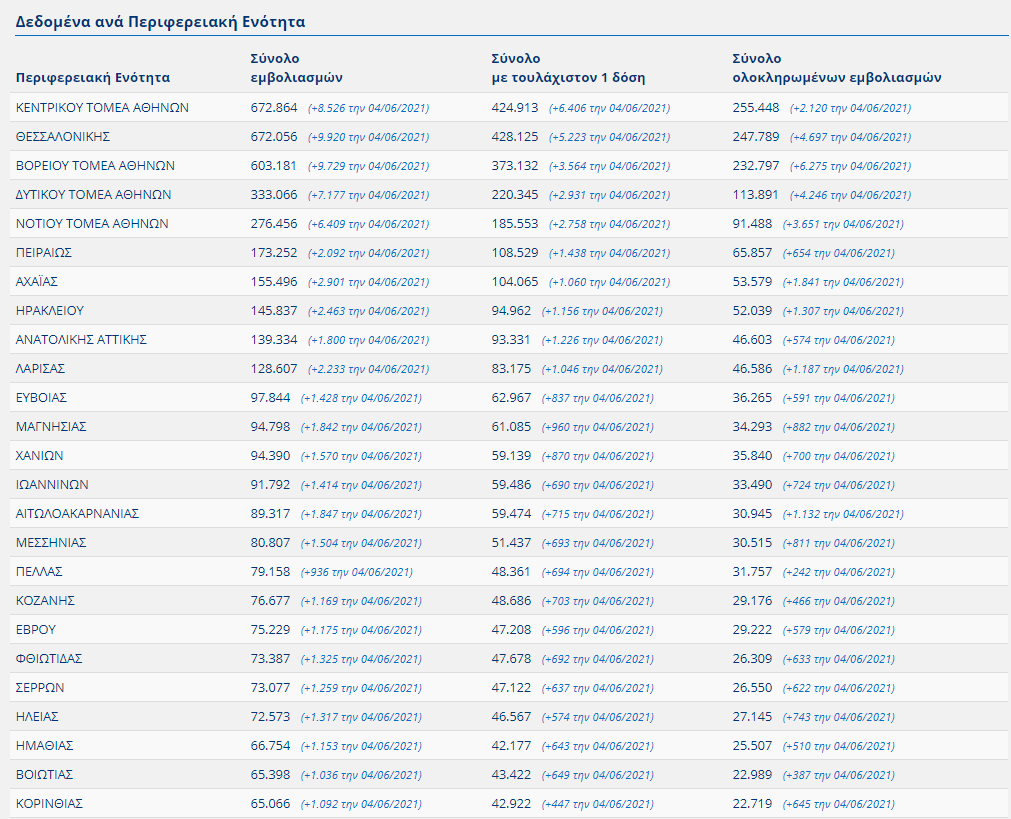Select the ΦΘΙΩΤΙΔΑΣ row name
Image resolution: width=1011 pixels, height=819 pixels.
click(49, 659)
